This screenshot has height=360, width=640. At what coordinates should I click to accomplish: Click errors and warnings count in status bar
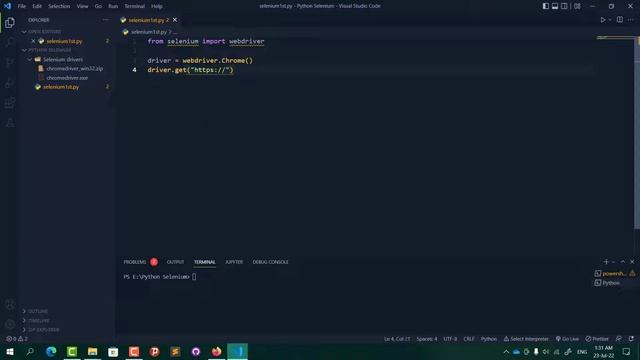tap(17, 339)
